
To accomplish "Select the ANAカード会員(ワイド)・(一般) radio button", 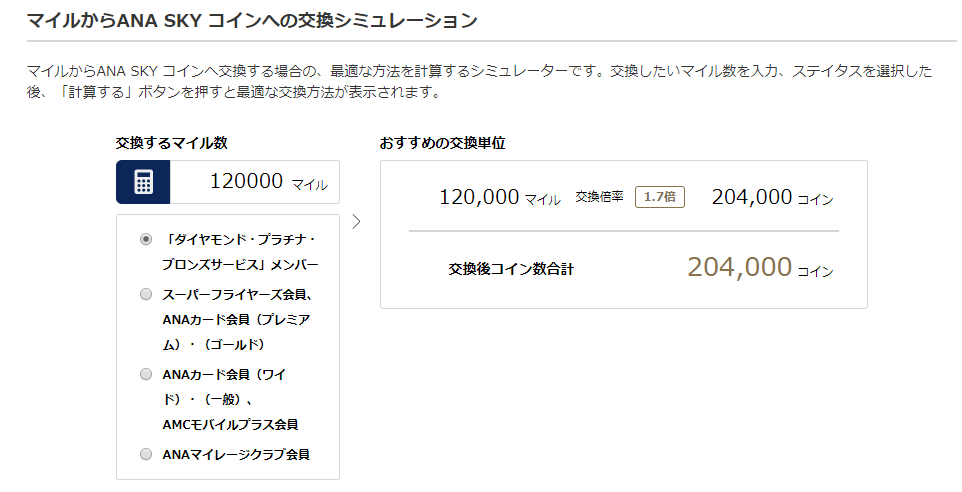I will coord(146,374).
